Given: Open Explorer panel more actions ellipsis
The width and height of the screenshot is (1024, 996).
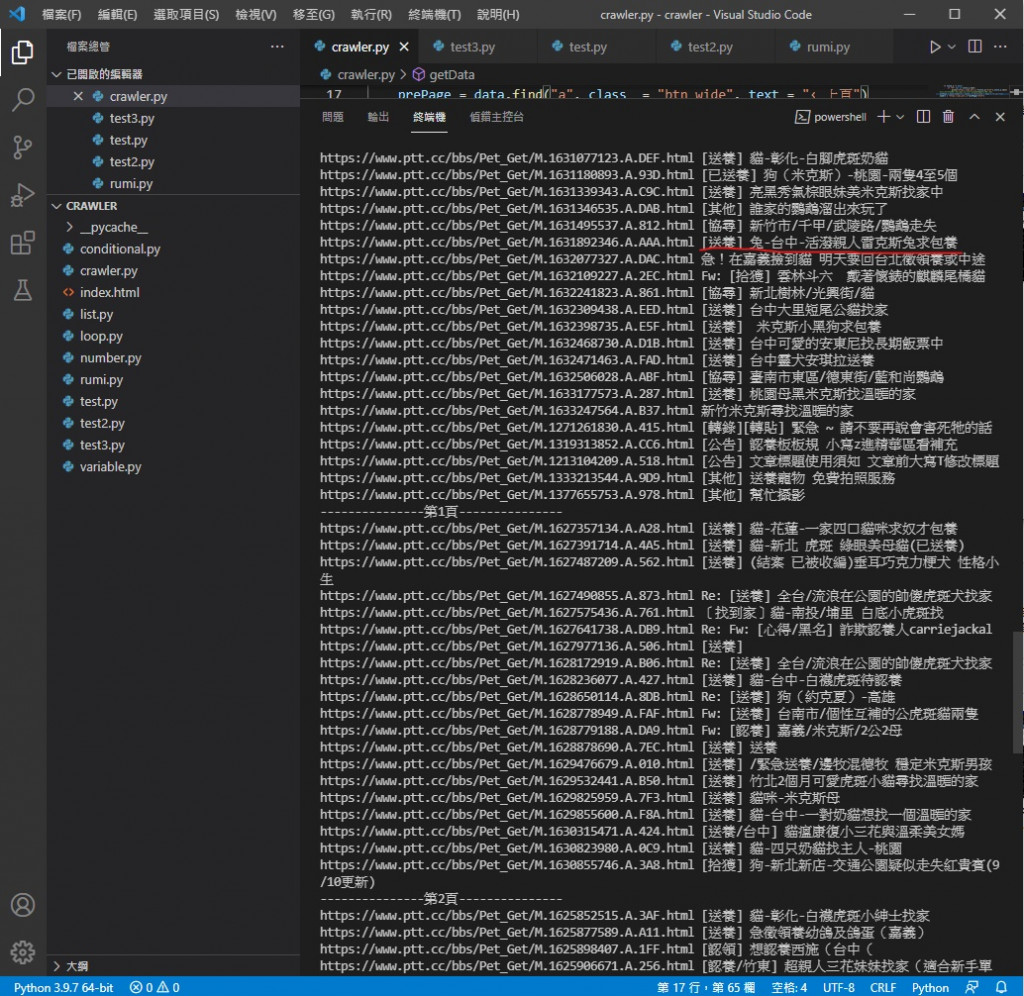Looking at the screenshot, I should [277, 47].
